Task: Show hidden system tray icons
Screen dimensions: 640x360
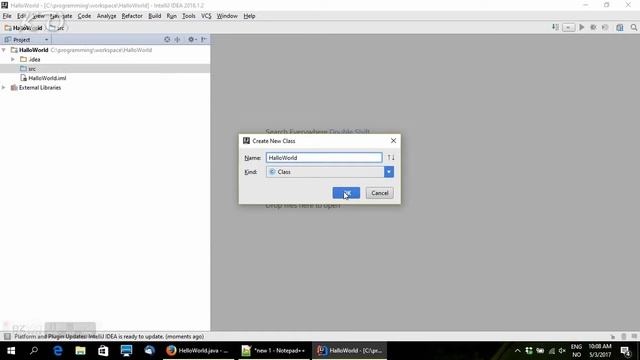Action: point(517,351)
